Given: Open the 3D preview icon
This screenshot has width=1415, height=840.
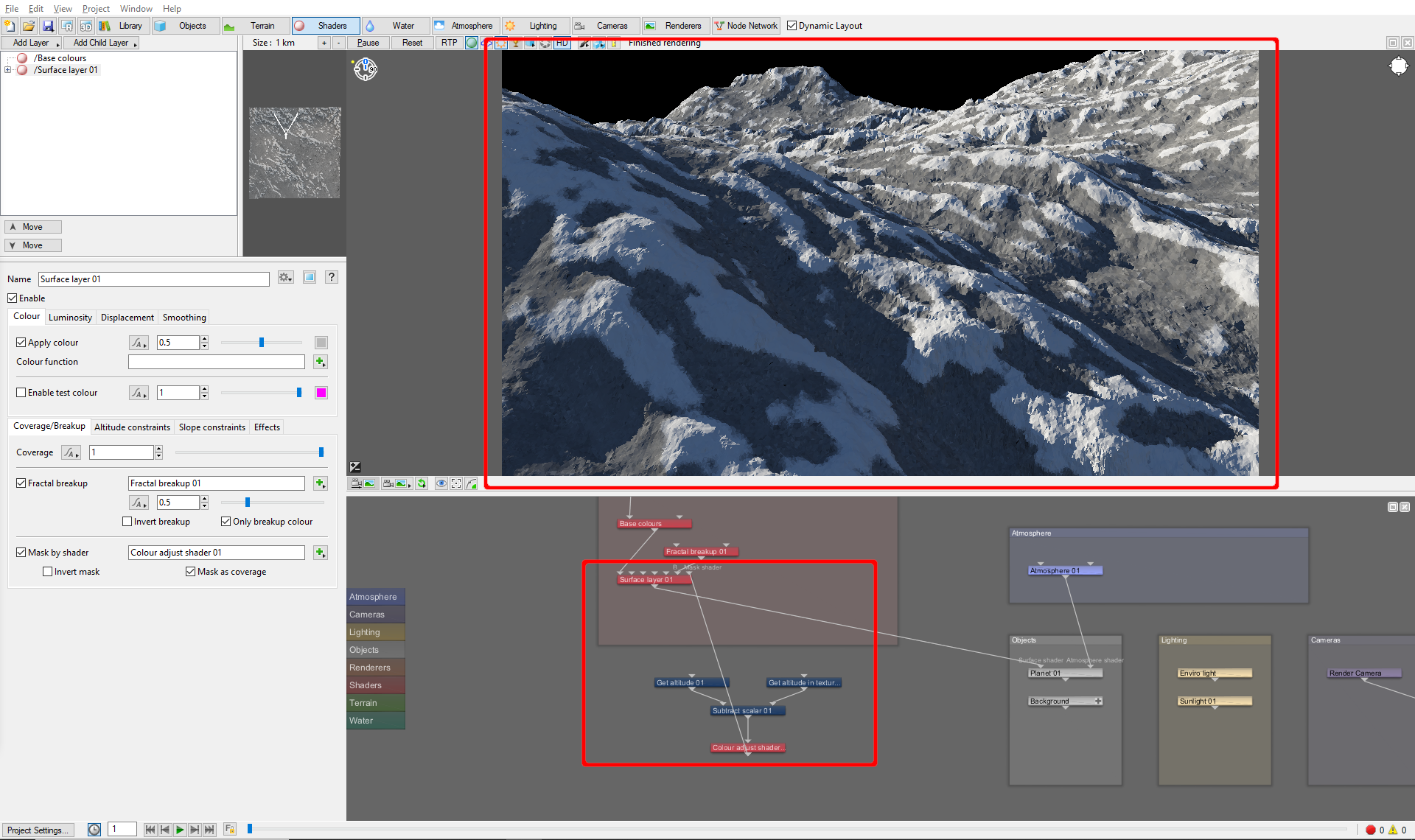Looking at the screenshot, I should [86, 26].
